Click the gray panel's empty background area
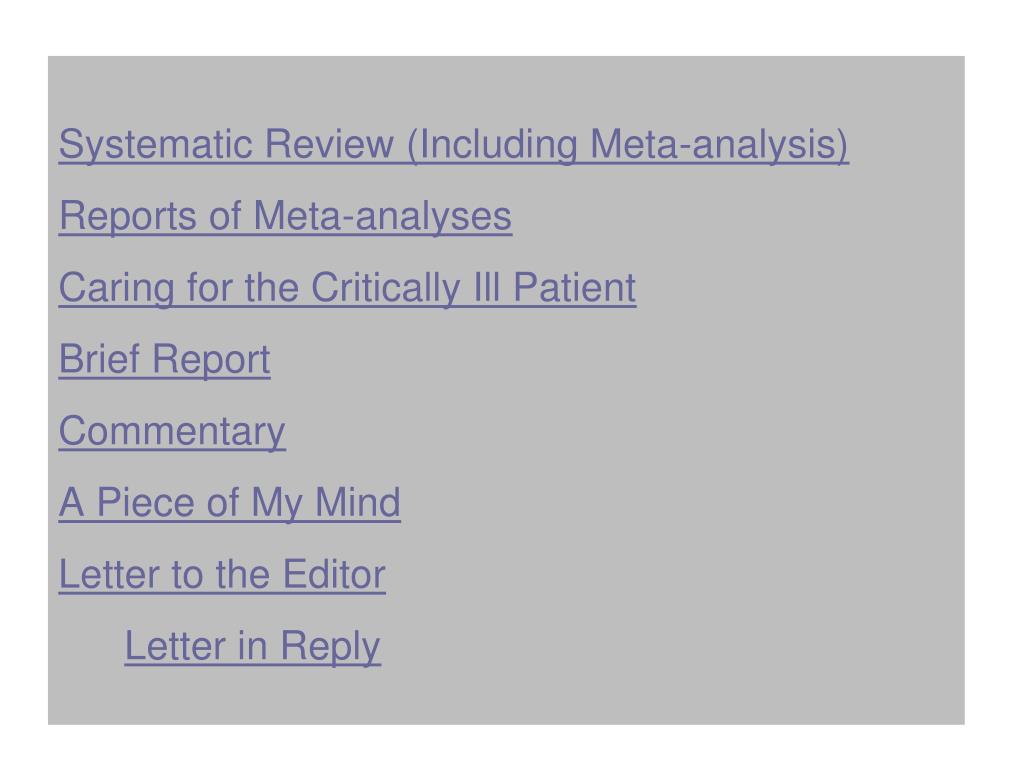 [784, 457]
